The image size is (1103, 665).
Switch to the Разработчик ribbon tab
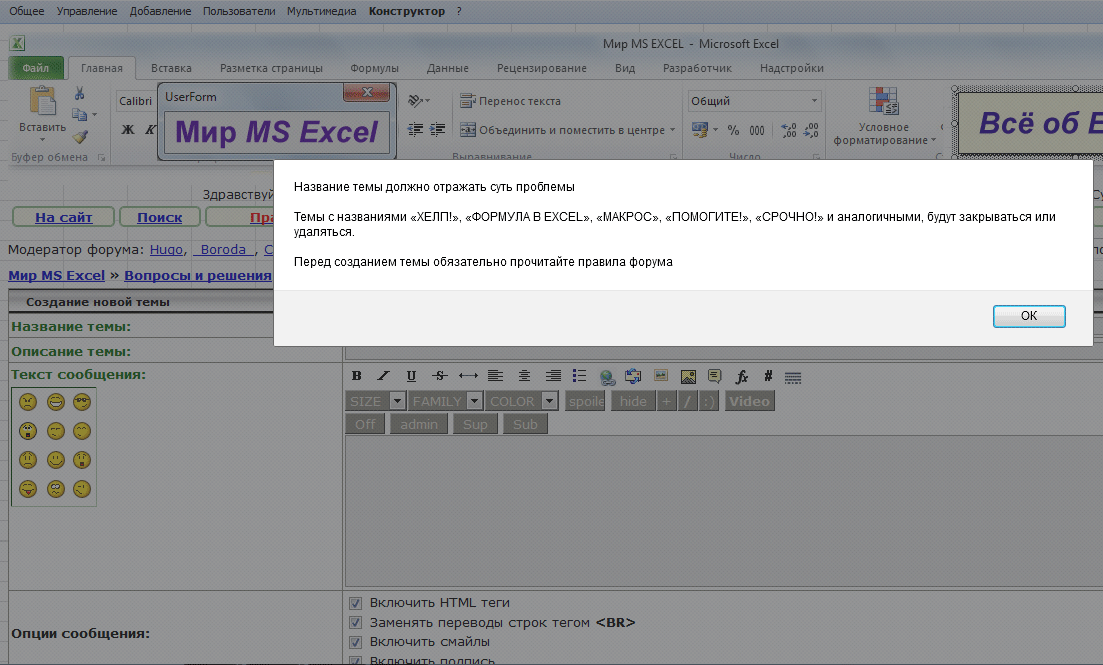(697, 68)
